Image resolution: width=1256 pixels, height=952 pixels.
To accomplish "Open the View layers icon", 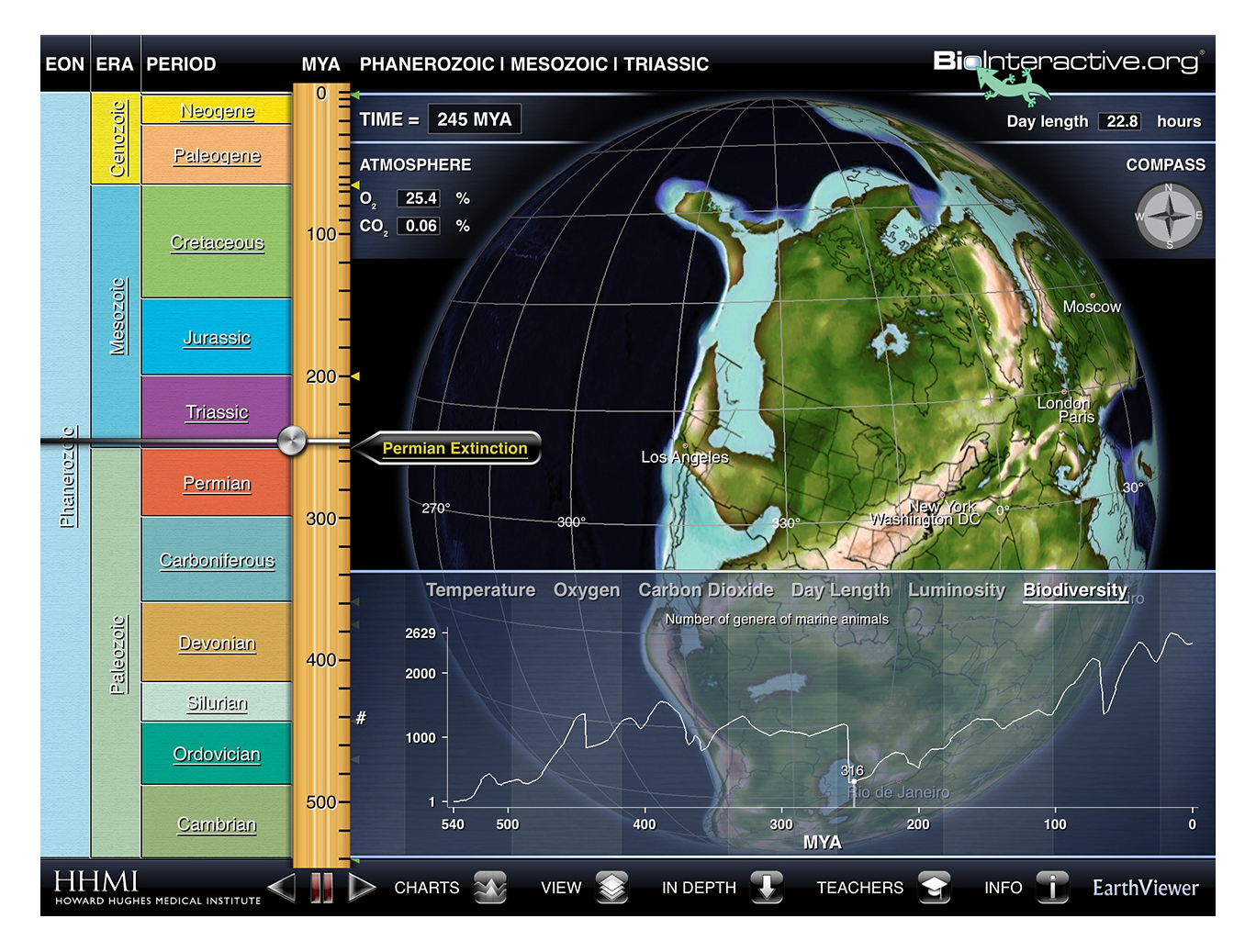I will tap(611, 888).
